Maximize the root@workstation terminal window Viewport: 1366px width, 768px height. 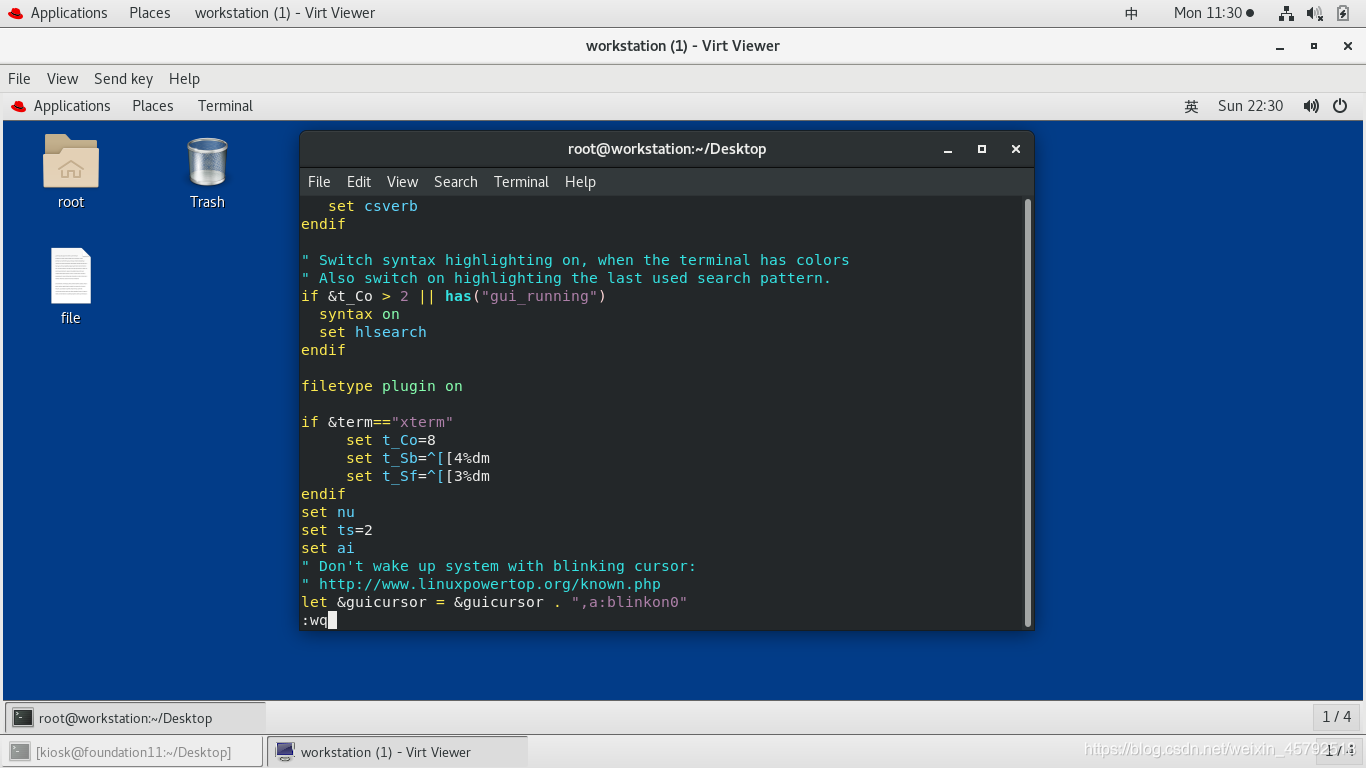[x=982, y=149]
